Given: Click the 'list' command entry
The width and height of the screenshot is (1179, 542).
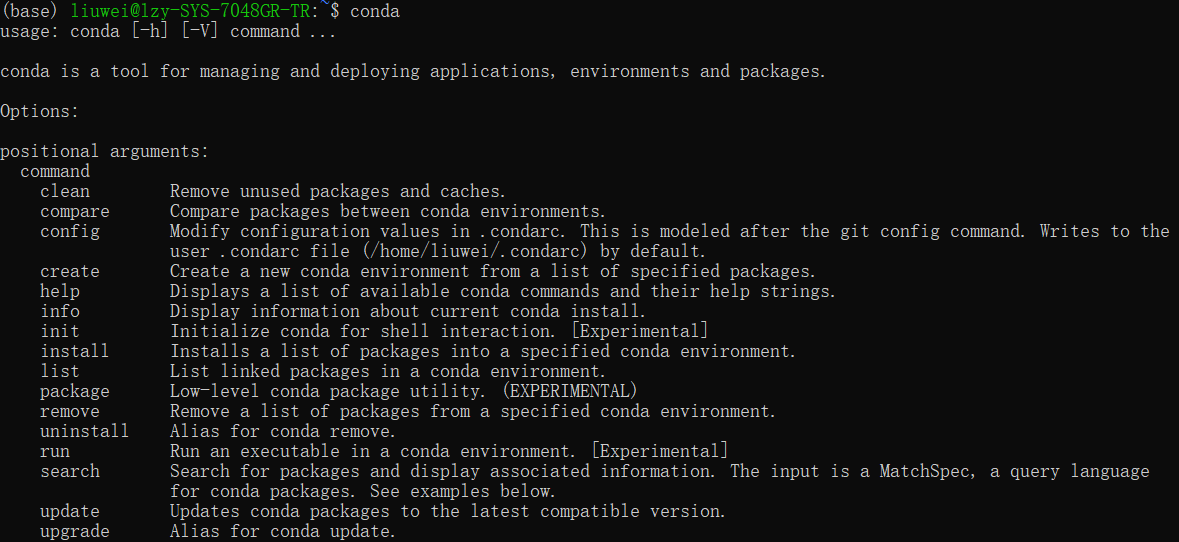Looking at the screenshot, I should click(60, 371).
